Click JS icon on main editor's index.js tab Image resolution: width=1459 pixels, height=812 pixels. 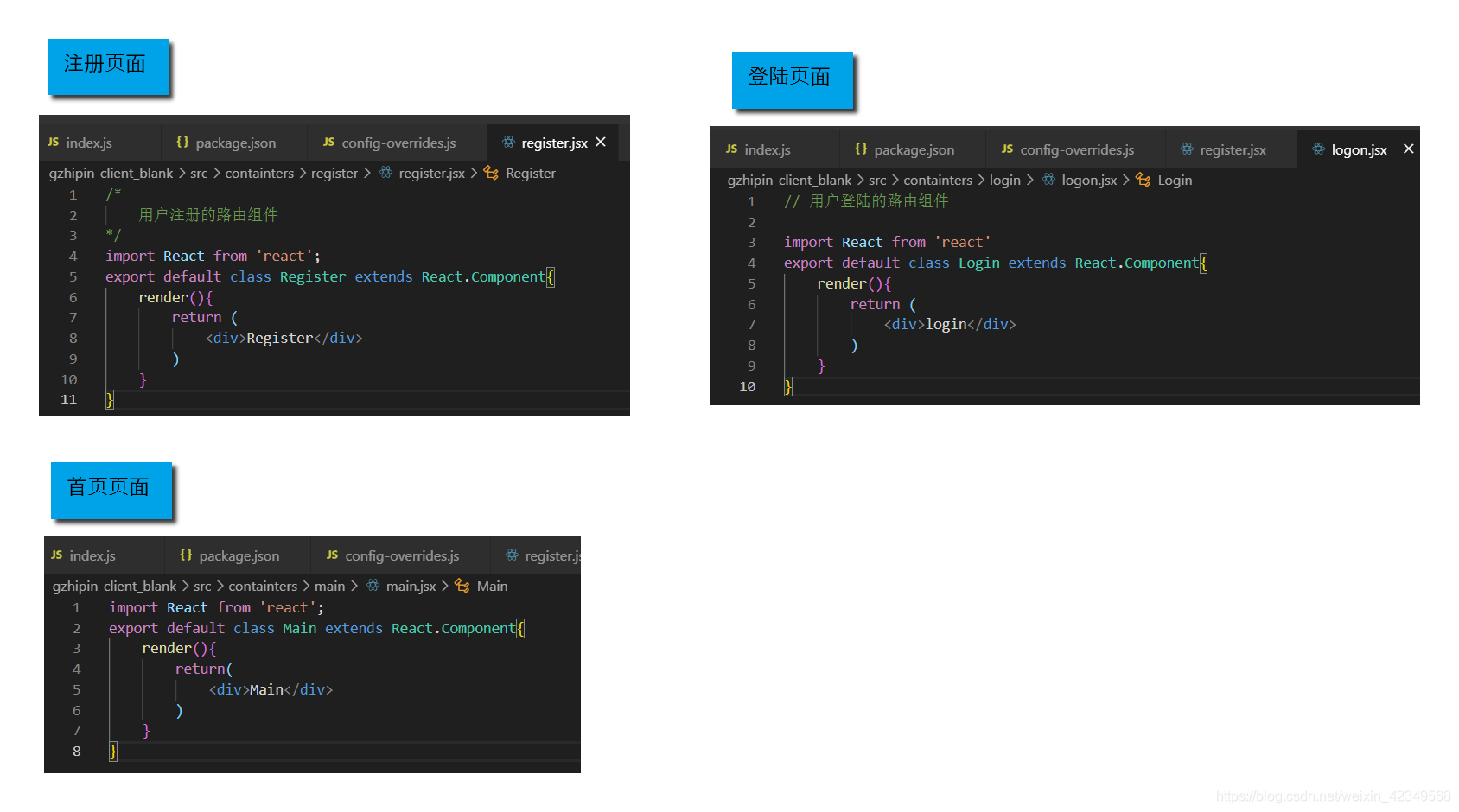click(57, 555)
